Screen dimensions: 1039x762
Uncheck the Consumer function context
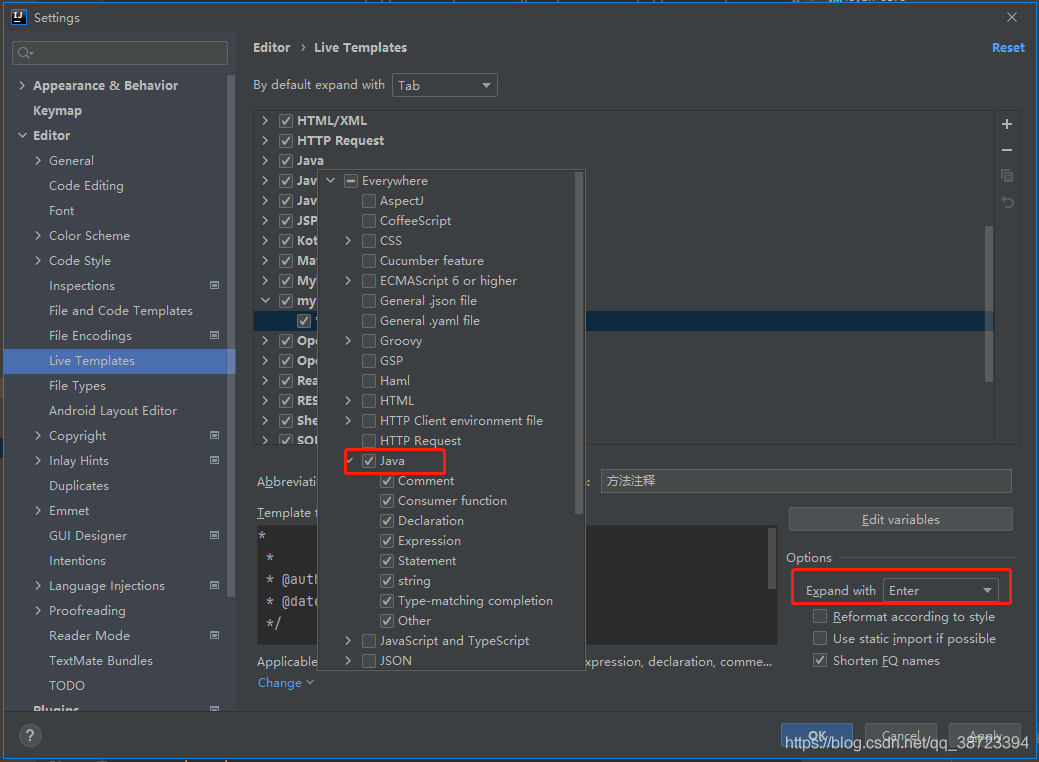click(387, 501)
